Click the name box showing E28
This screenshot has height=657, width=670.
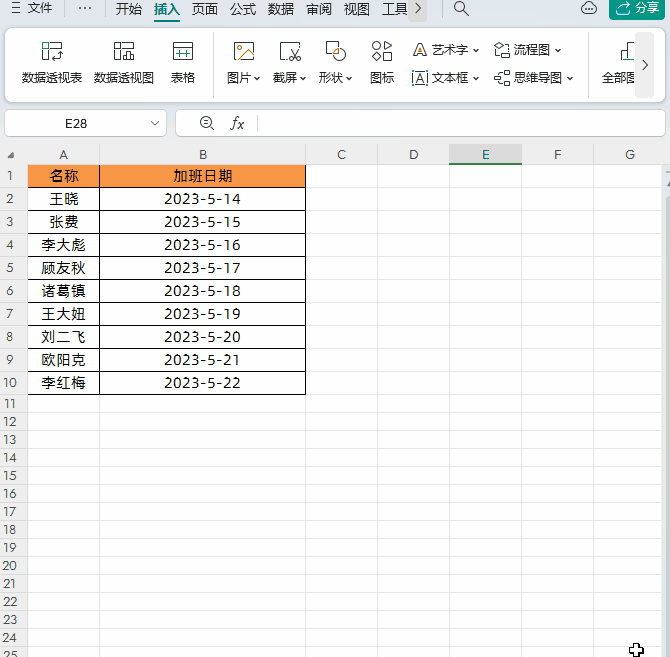(x=76, y=123)
